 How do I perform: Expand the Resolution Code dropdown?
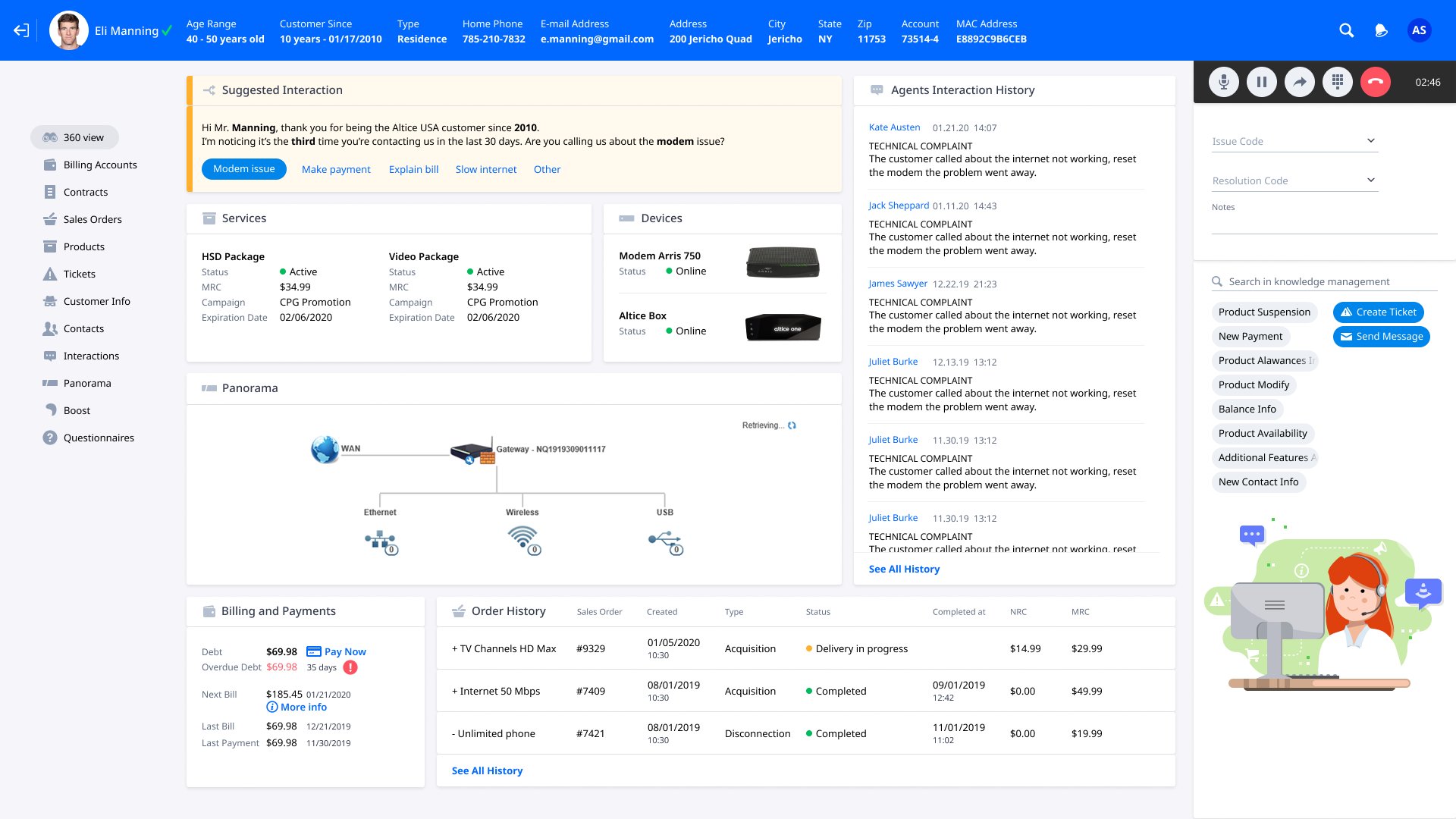pyautogui.click(x=1294, y=180)
